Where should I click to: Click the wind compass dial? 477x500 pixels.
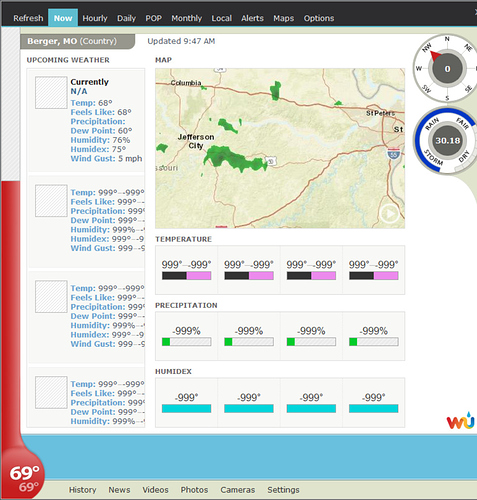447,69
